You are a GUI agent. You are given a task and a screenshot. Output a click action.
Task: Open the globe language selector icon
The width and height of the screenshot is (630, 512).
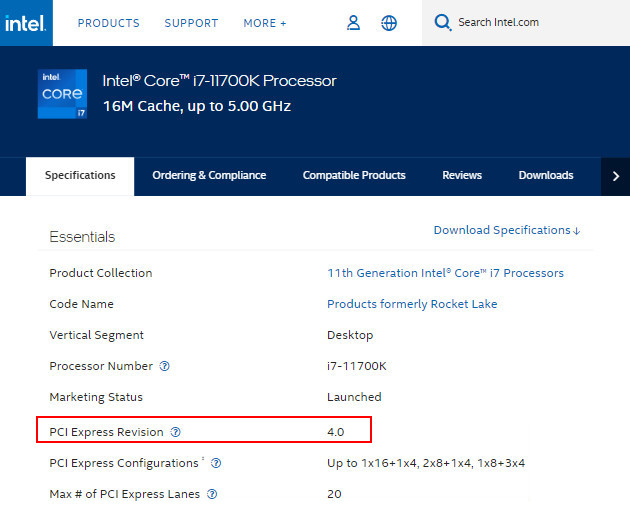click(x=389, y=23)
